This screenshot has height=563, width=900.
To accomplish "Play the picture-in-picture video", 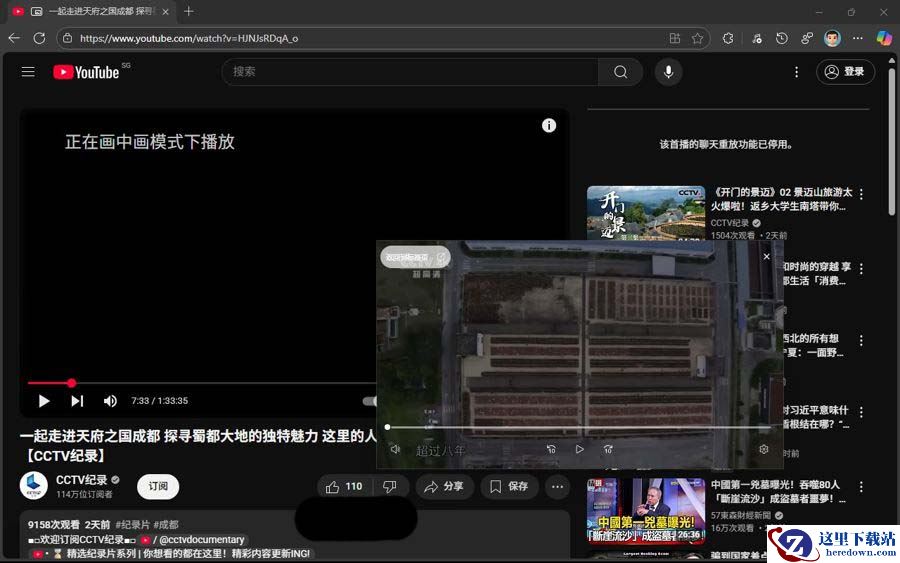I will [580, 449].
